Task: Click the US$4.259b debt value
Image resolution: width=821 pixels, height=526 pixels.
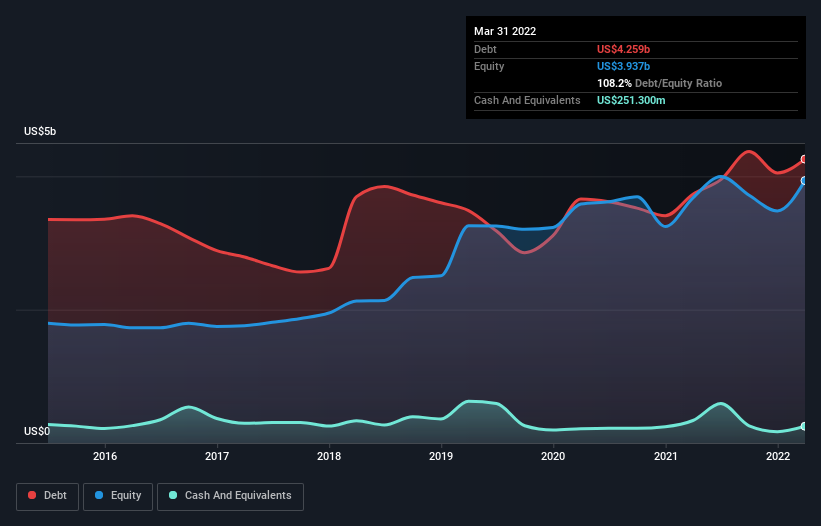Action: (623, 49)
